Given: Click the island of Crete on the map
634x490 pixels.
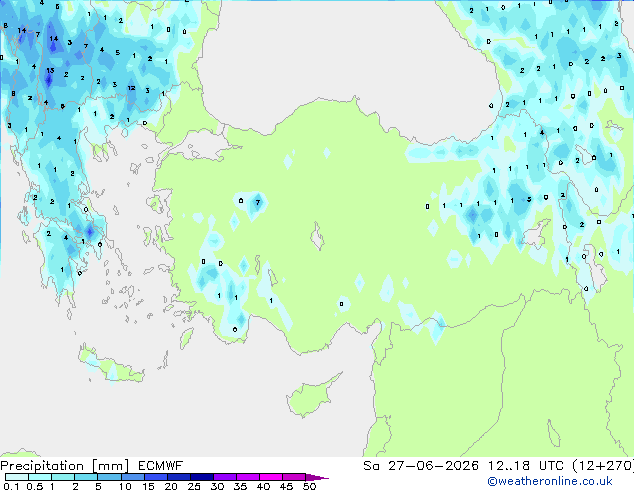Looking at the screenshot, I should click(110, 365).
